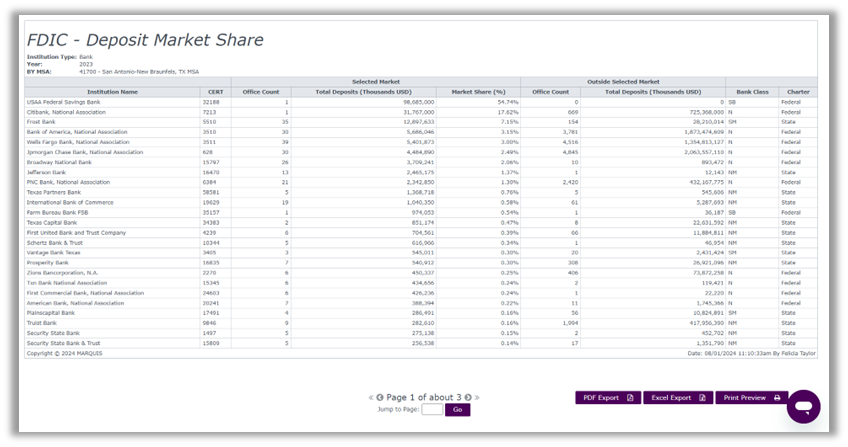
Task: Open Print Preview
Action: pos(751,397)
